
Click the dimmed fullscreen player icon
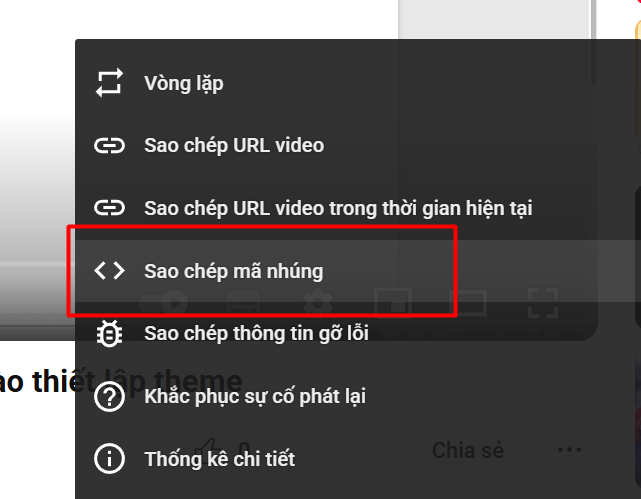543,303
